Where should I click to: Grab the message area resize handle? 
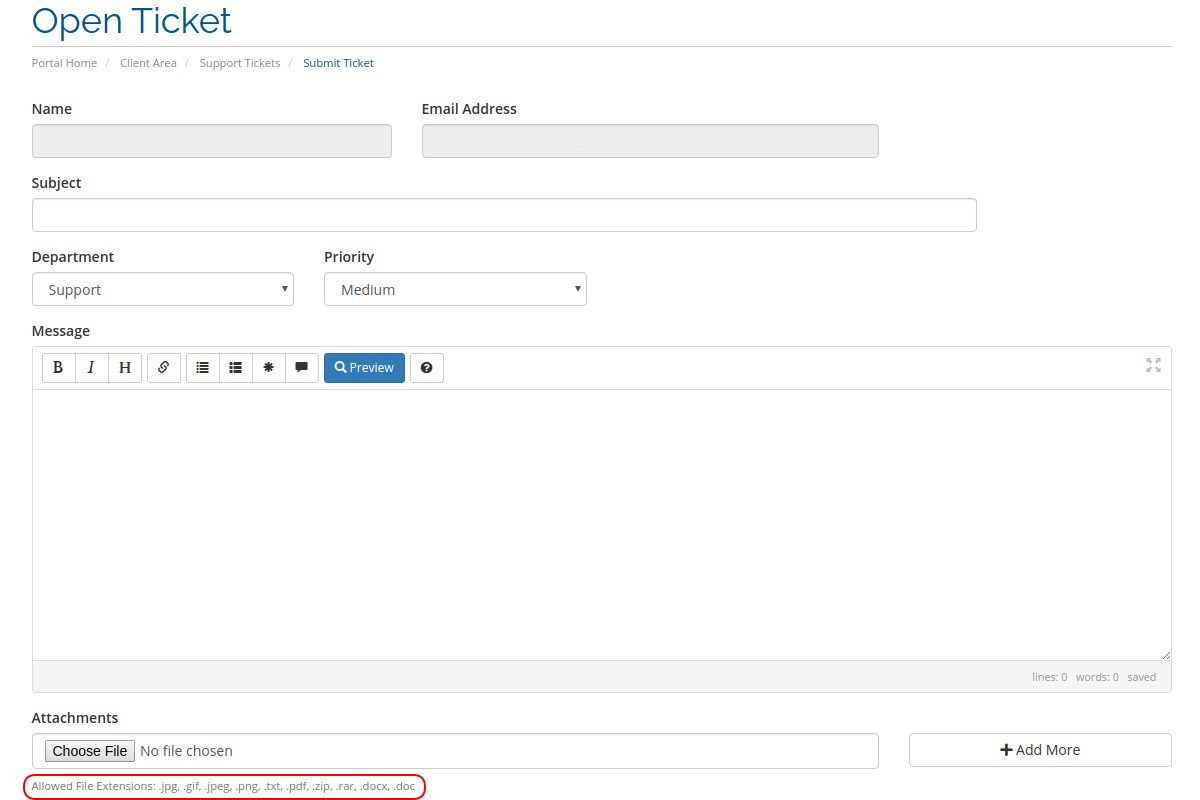click(x=1165, y=654)
